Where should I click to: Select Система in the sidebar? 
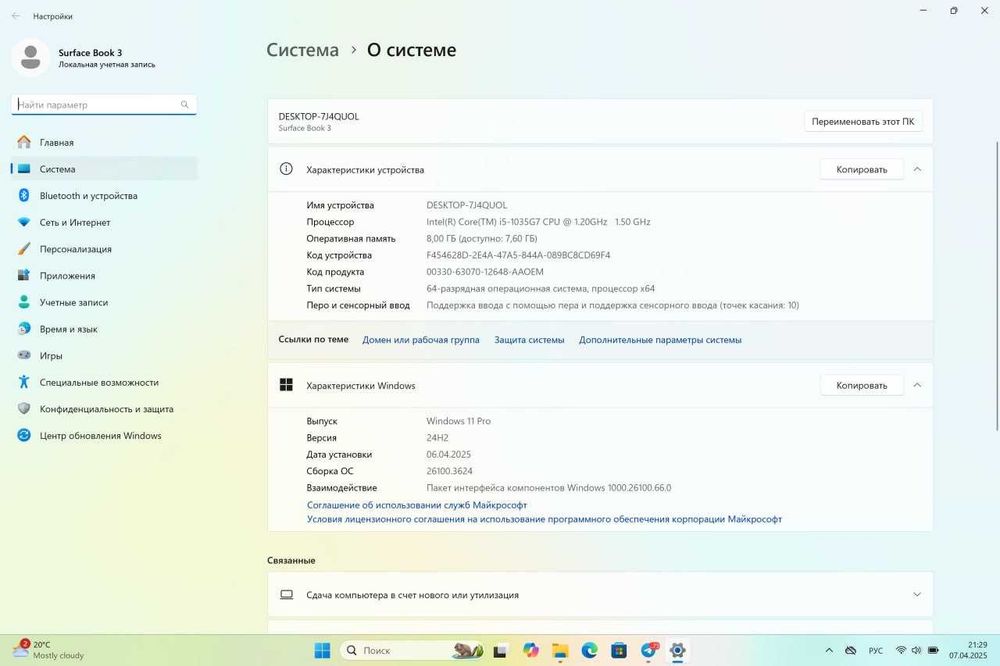point(104,169)
